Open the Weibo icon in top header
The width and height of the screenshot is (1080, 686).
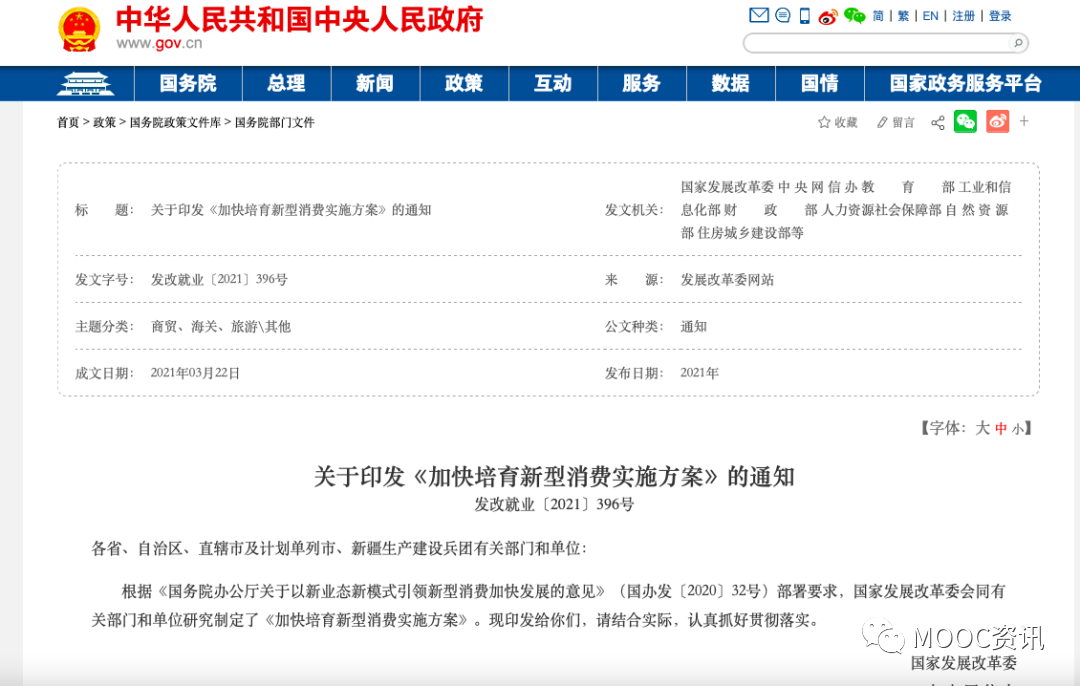(x=828, y=16)
